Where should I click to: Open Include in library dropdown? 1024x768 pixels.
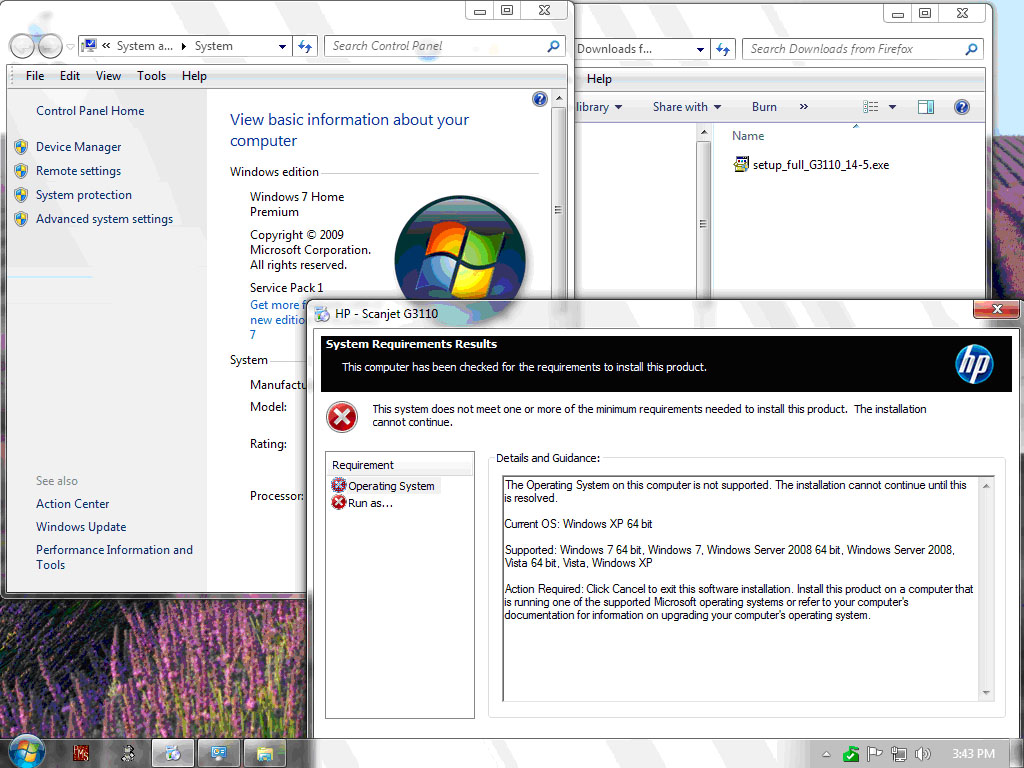coord(599,107)
